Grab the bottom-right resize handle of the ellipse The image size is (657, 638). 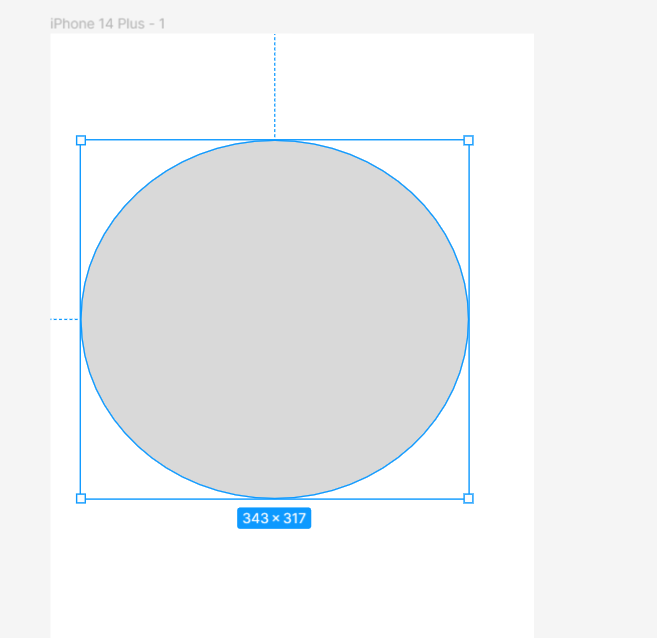pyautogui.click(x=468, y=499)
